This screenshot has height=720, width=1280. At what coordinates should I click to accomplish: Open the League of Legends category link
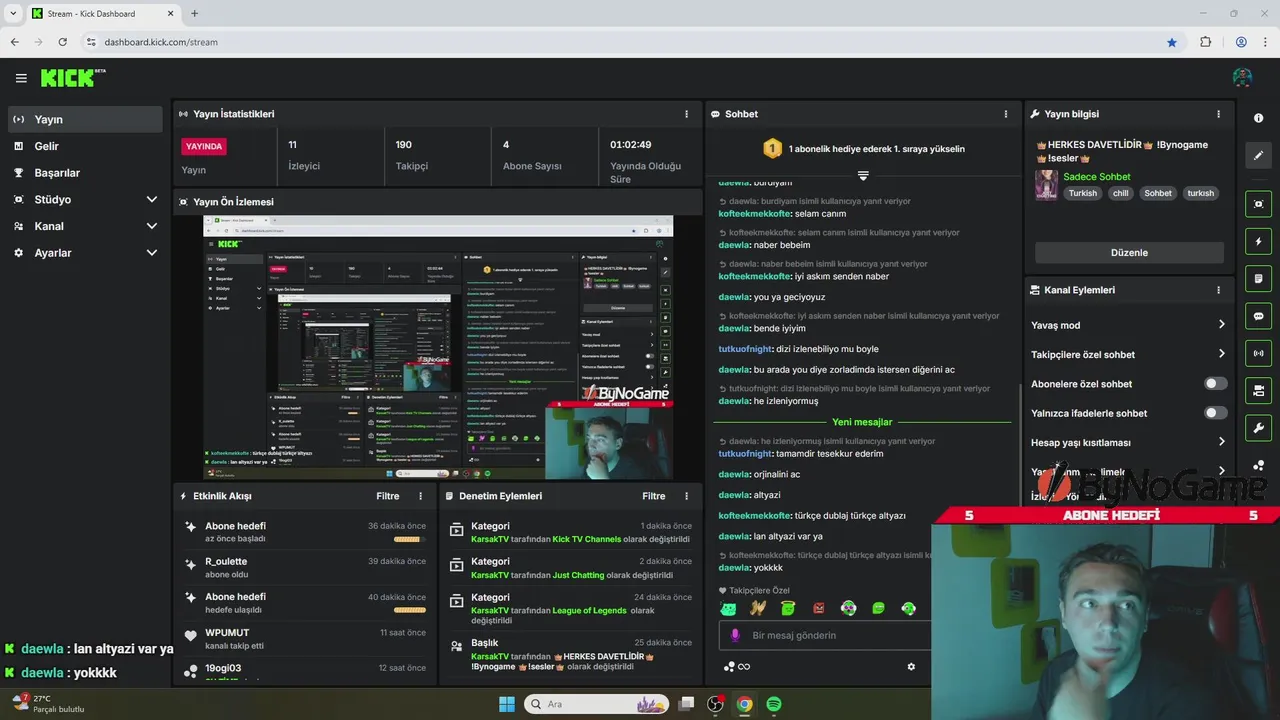pyautogui.click(x=589, y=611)
